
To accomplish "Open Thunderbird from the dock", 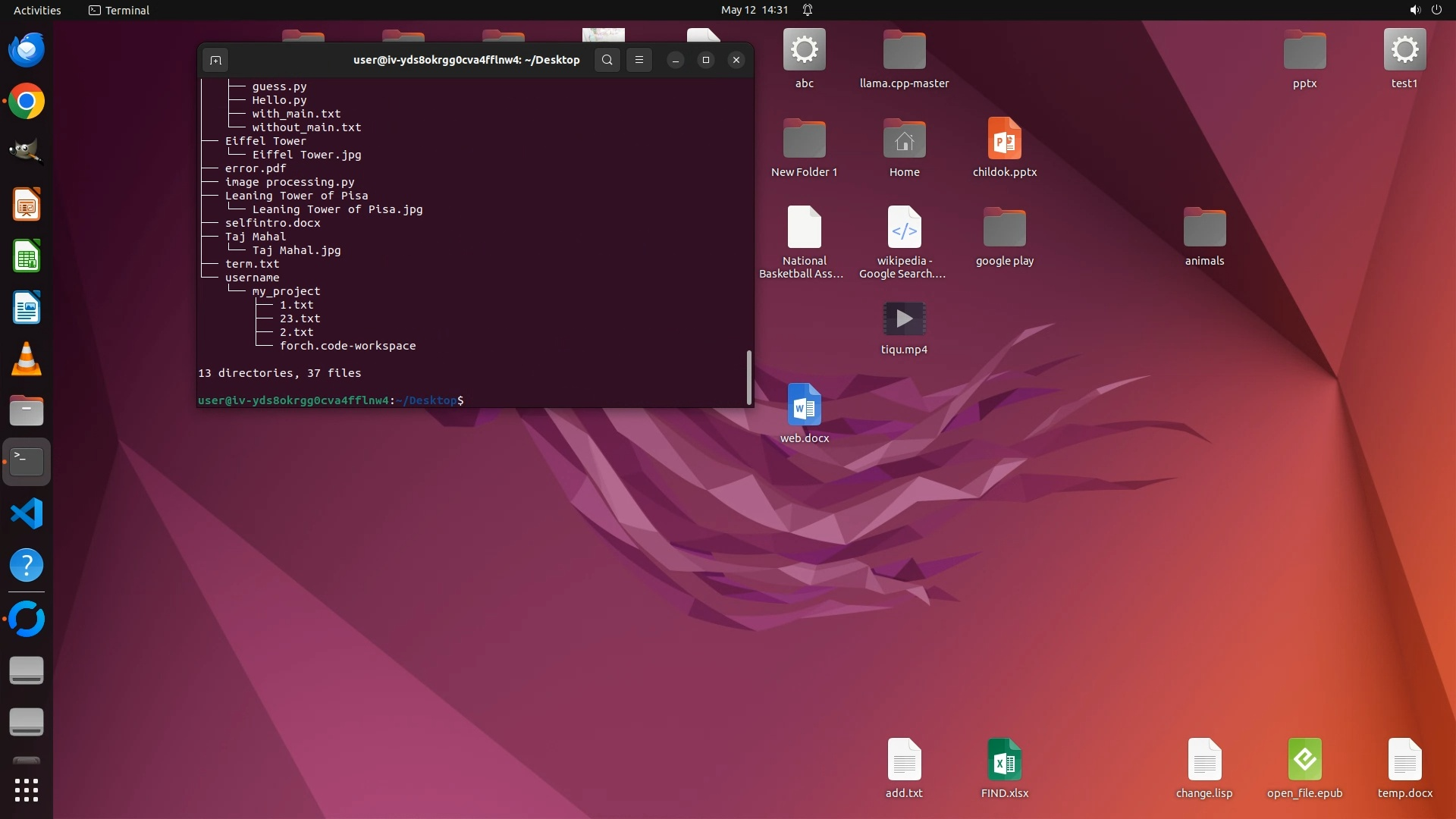I will coord(27,50).
